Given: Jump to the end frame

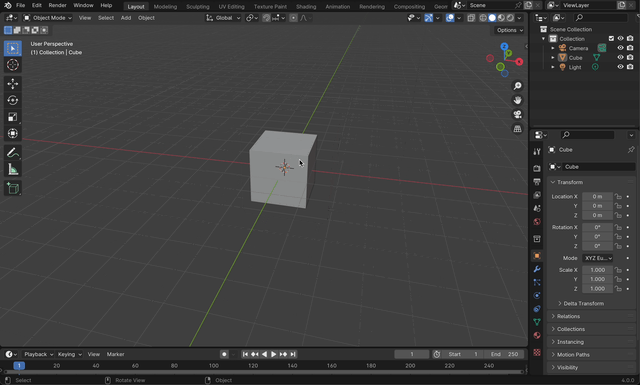Looking at the screenshot, I should pyautogui.click(x=293, y=354).
